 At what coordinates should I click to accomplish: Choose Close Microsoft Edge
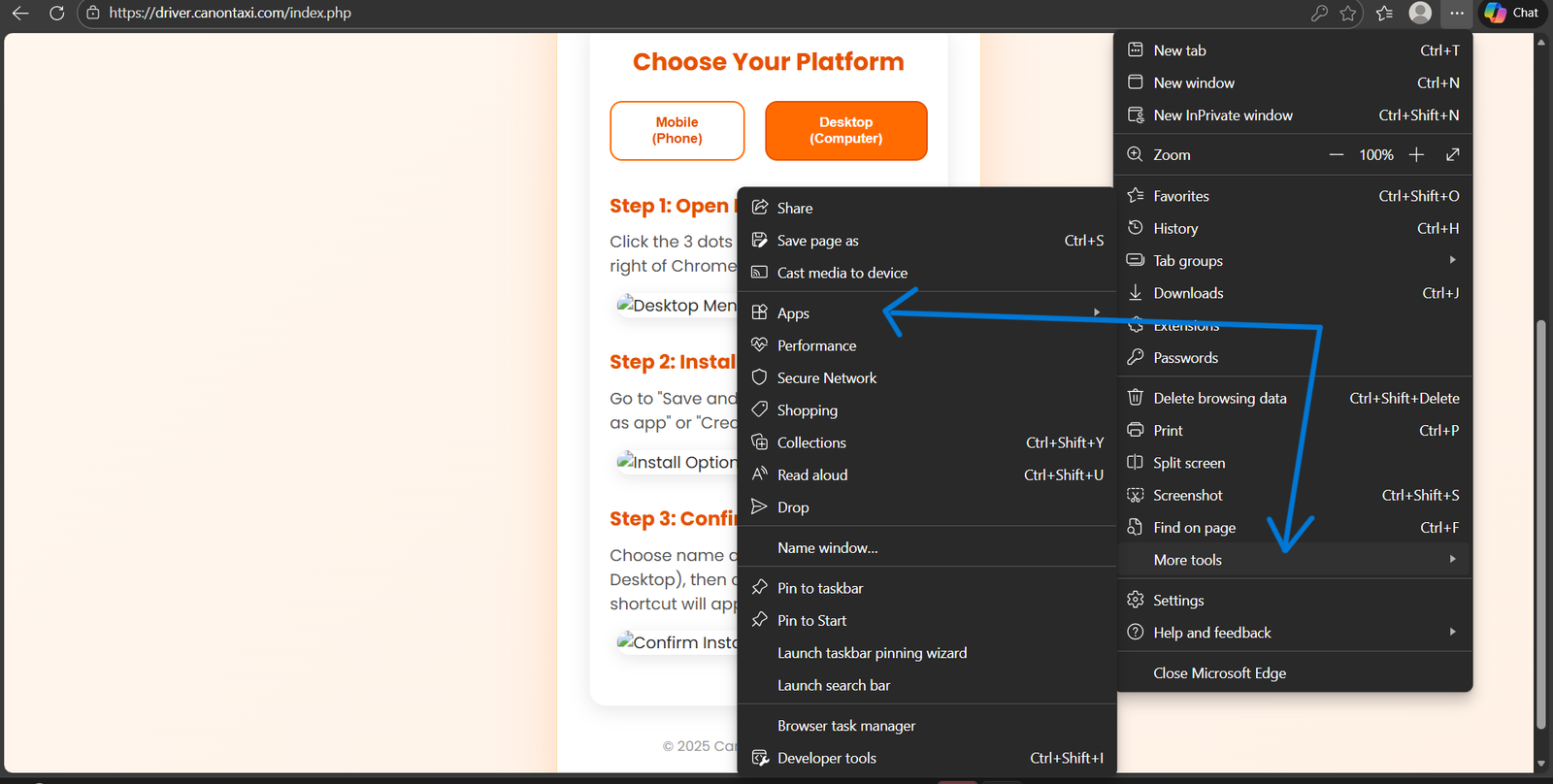1294,673
